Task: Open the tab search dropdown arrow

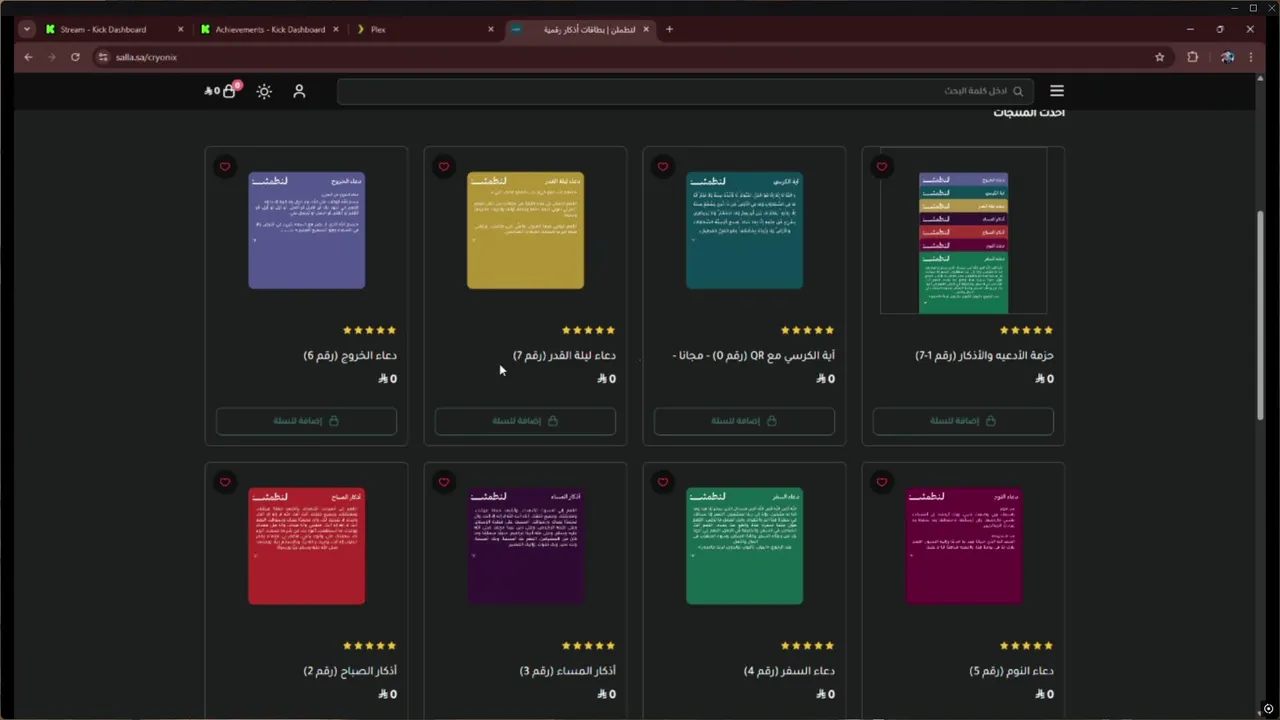Action: tap(26, 29)
